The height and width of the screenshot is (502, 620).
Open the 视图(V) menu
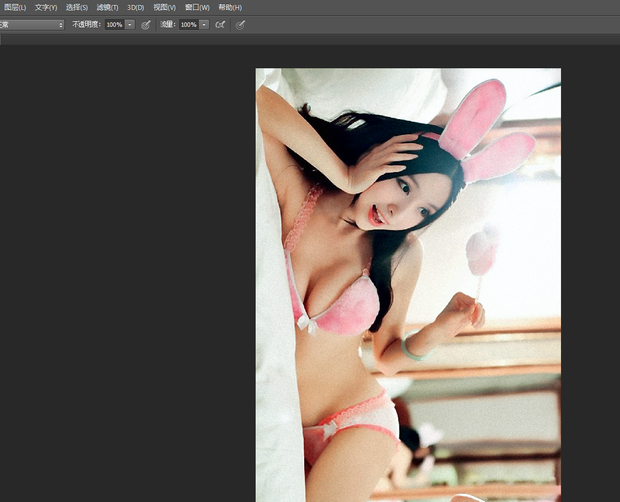[165, 7]
